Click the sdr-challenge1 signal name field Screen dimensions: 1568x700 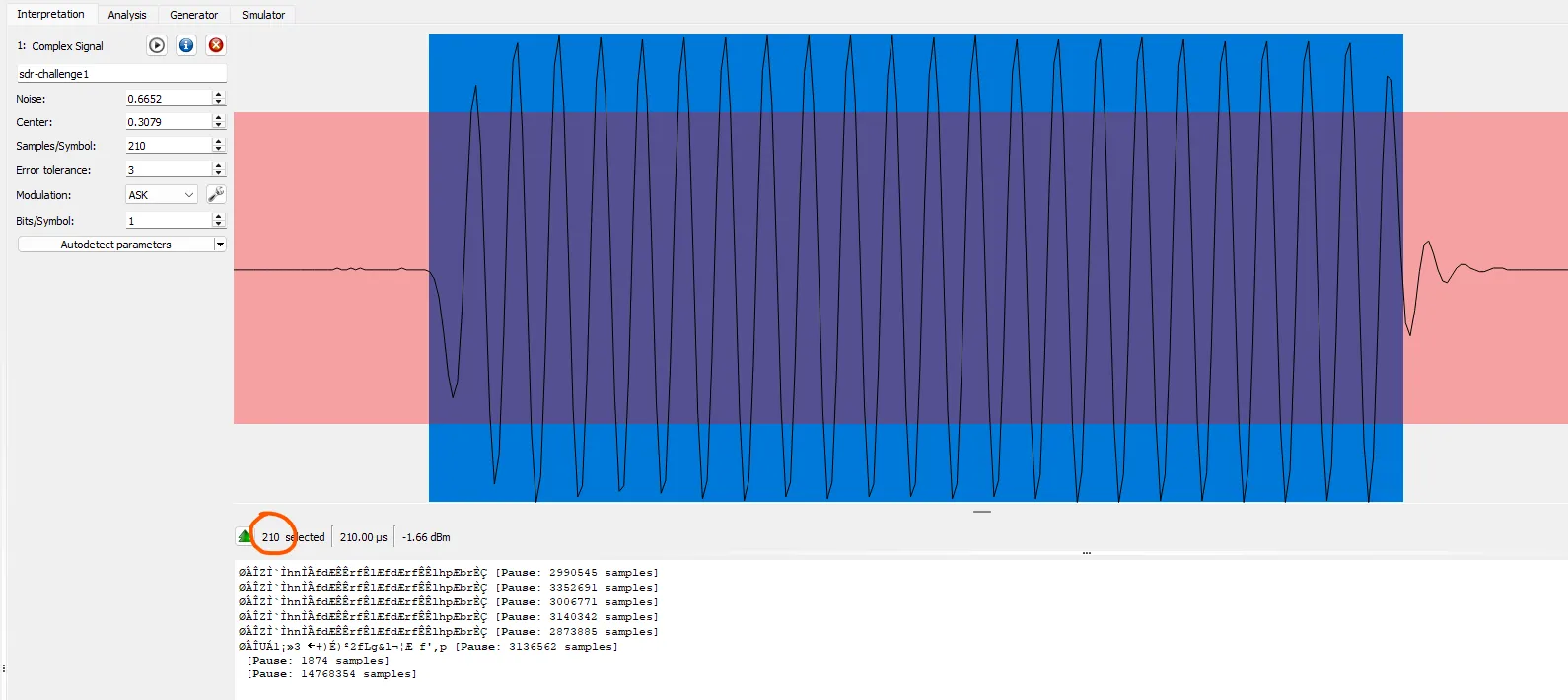[x=121, y=74]
